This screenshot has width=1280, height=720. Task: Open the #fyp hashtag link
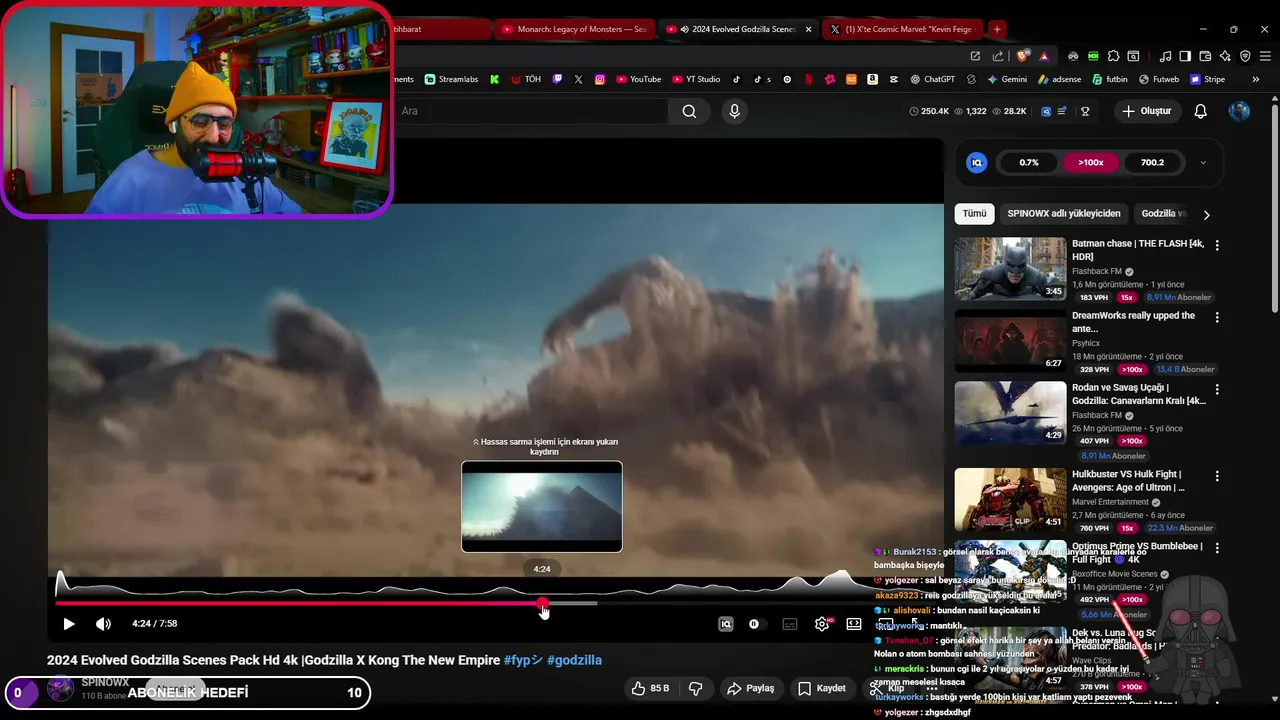coord(523,660)
